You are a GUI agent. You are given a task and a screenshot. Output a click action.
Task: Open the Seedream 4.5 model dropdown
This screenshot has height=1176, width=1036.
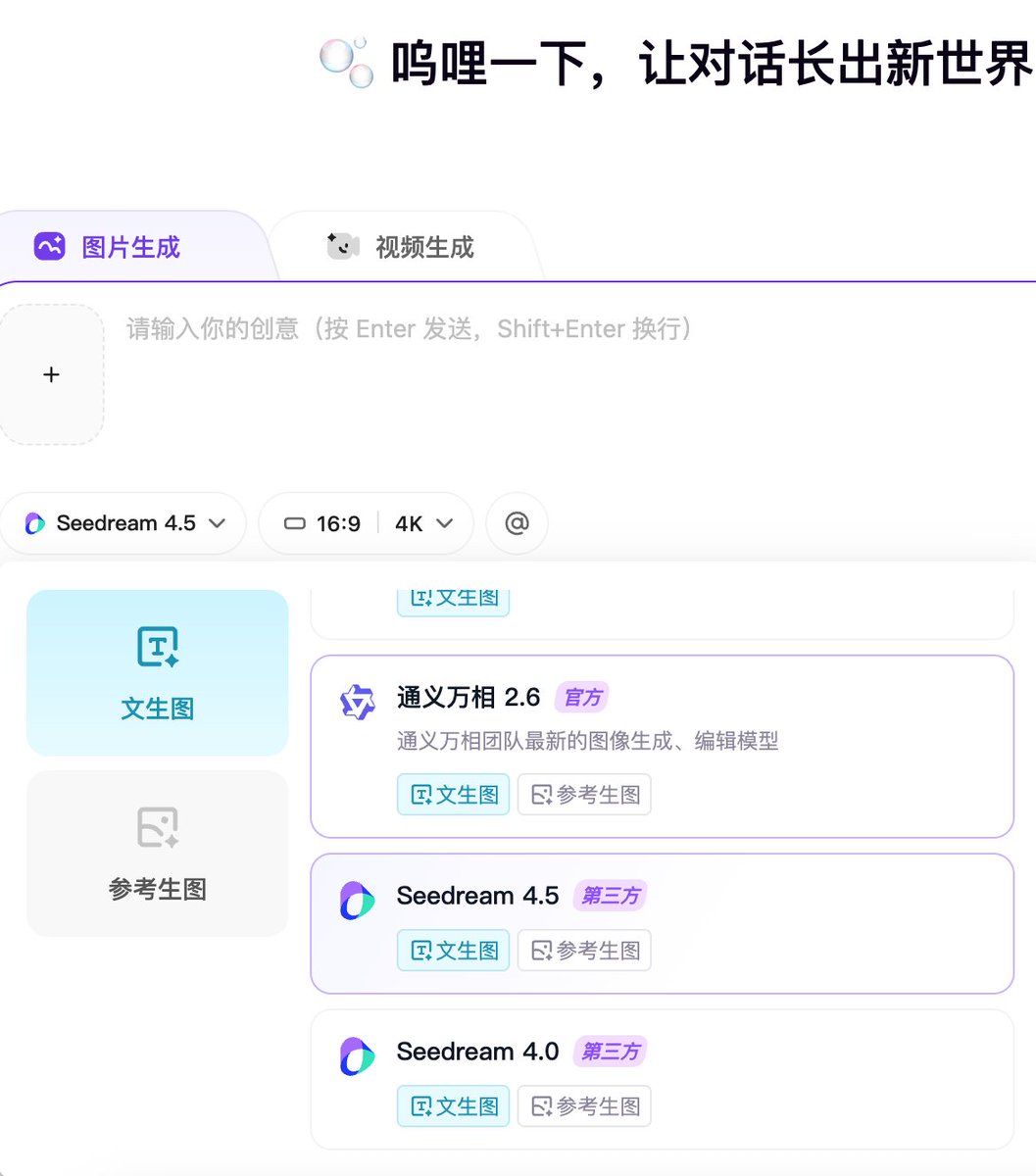(123, 522)
